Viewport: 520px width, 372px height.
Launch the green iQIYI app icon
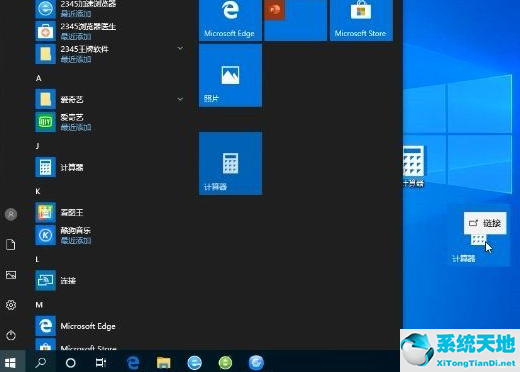pyautogui.click(x=45, y=122)
